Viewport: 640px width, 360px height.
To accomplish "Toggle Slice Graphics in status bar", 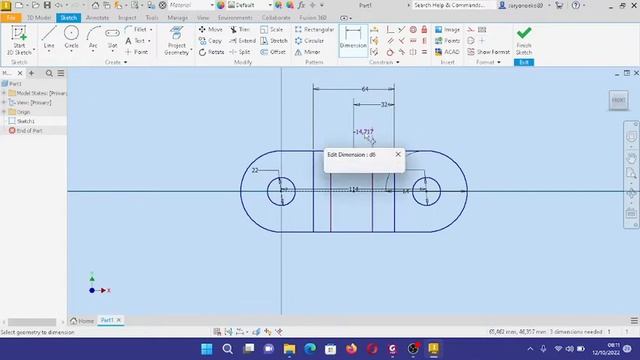I will (256, 332).
